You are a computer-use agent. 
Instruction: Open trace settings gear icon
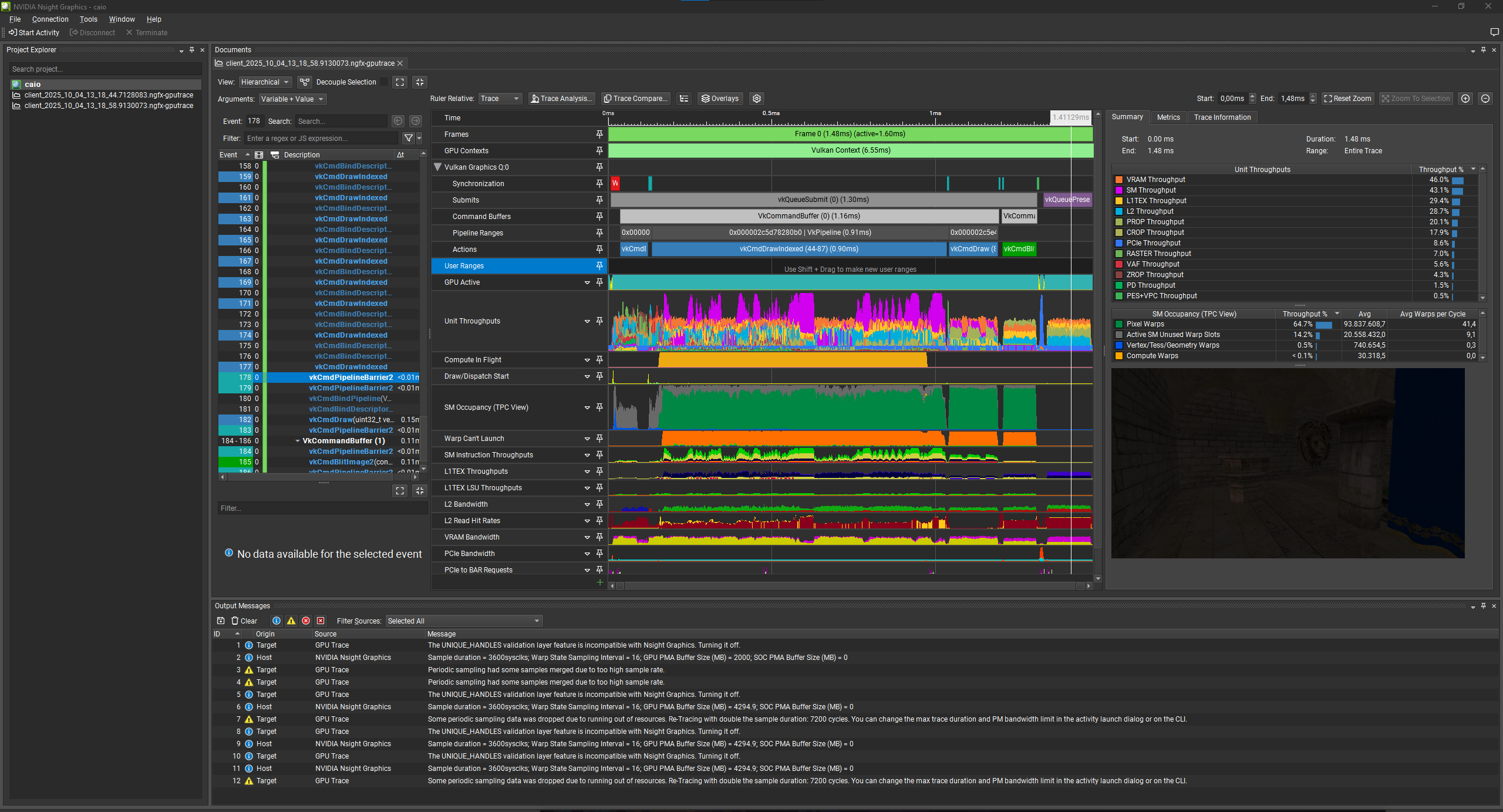757,99
